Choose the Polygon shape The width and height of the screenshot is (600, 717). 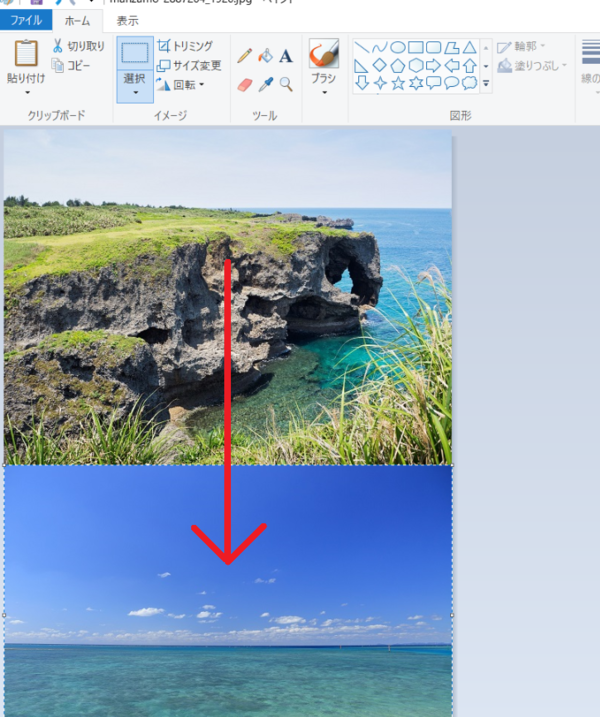[x=452, y=47]
